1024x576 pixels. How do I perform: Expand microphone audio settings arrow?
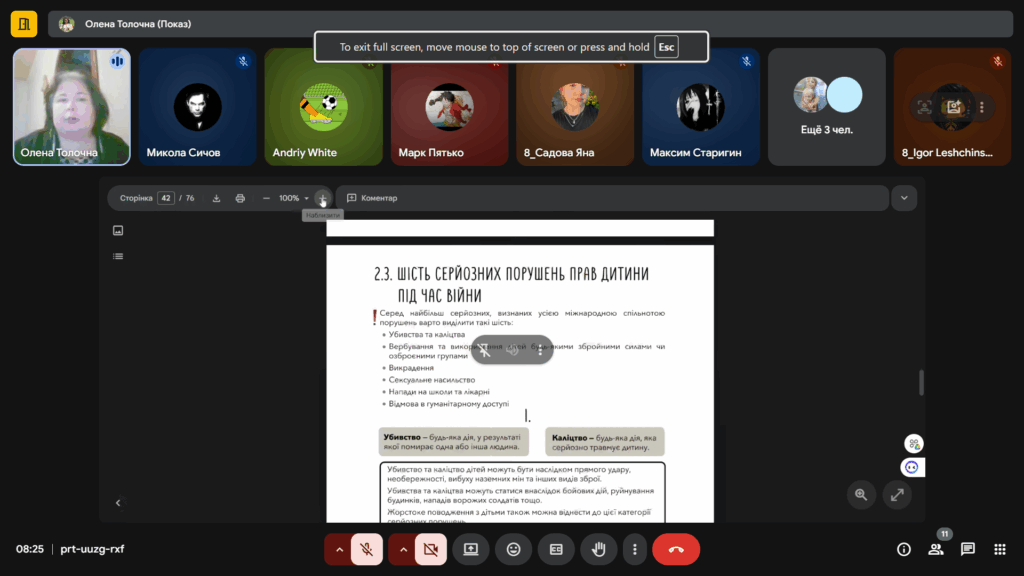pyautogui.click(x=338, y=549)
